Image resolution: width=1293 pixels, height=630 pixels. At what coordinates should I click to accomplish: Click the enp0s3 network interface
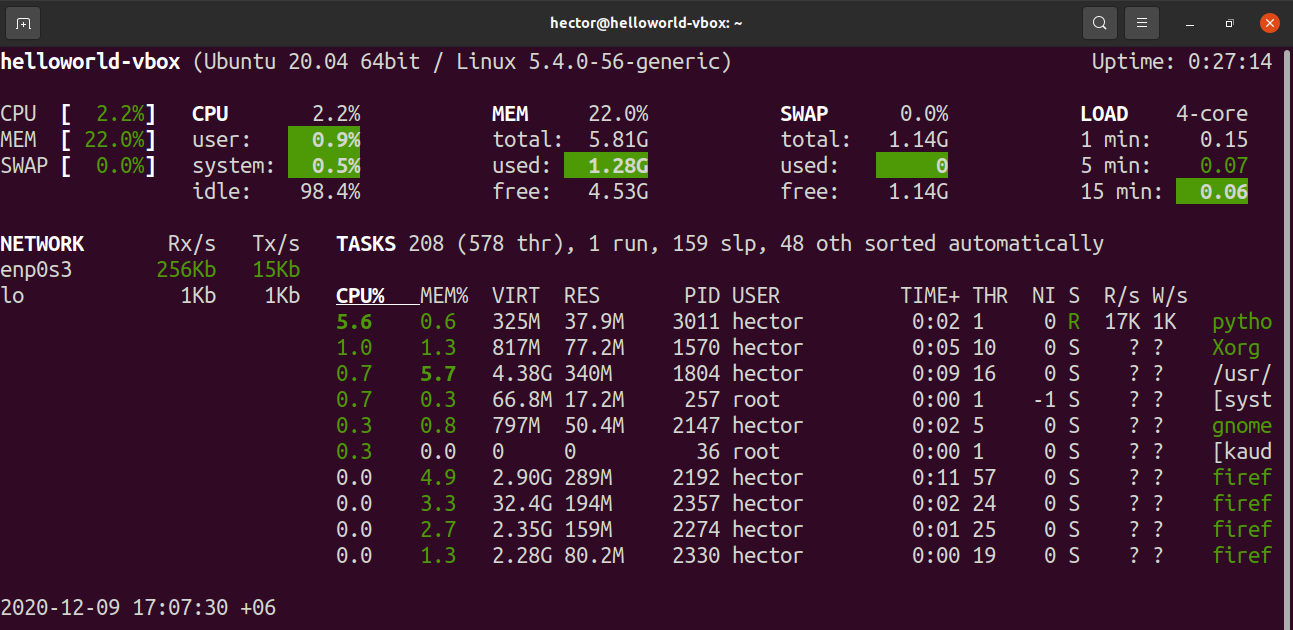point(36,270)
